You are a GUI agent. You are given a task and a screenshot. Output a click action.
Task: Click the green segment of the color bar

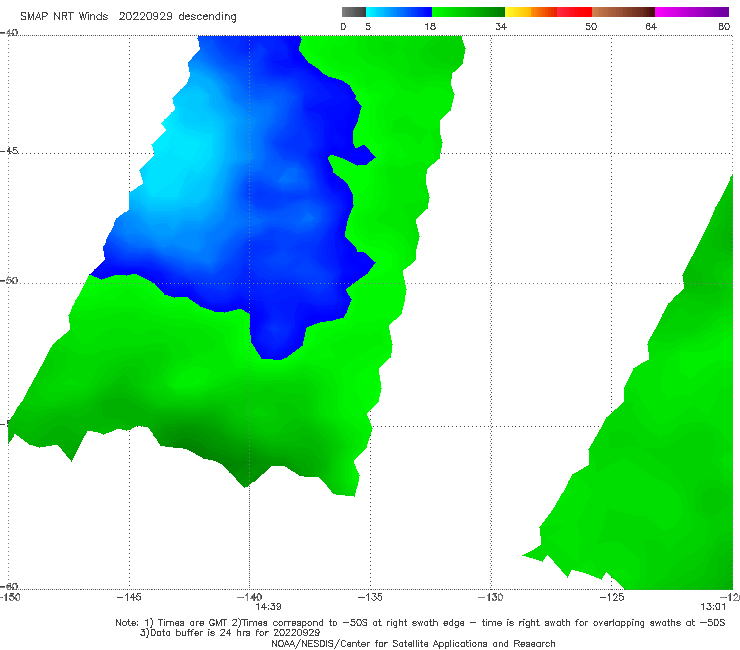468,12
